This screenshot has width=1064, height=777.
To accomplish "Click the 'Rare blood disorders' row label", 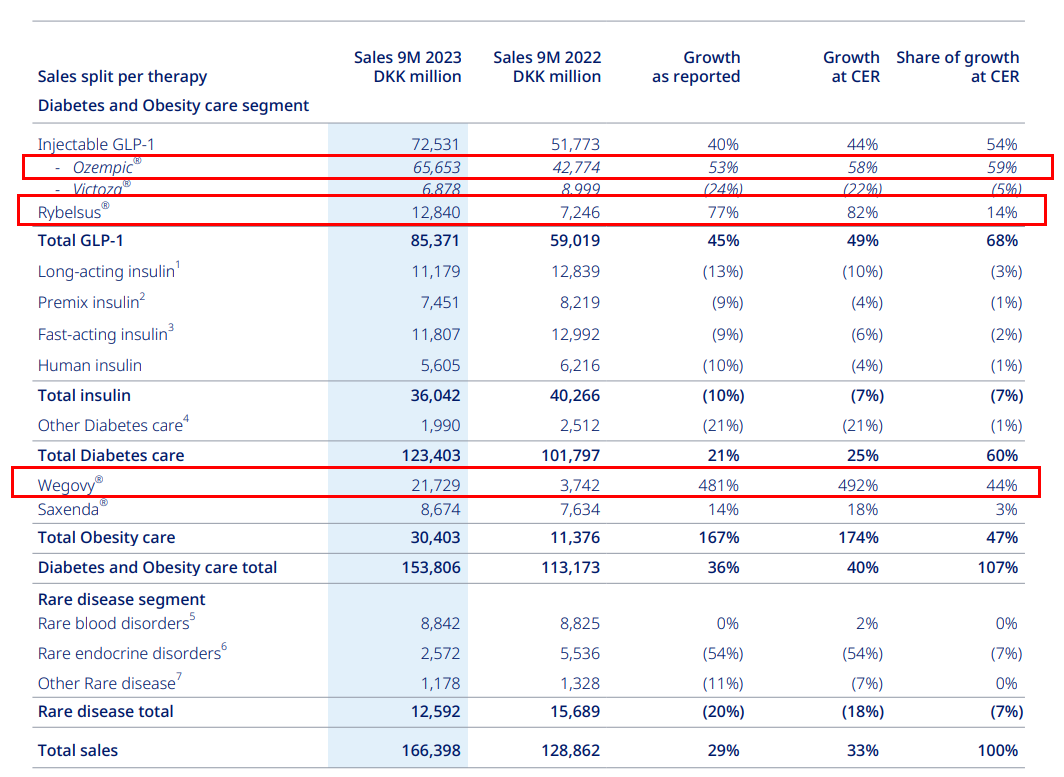I will tap(116, 623).
